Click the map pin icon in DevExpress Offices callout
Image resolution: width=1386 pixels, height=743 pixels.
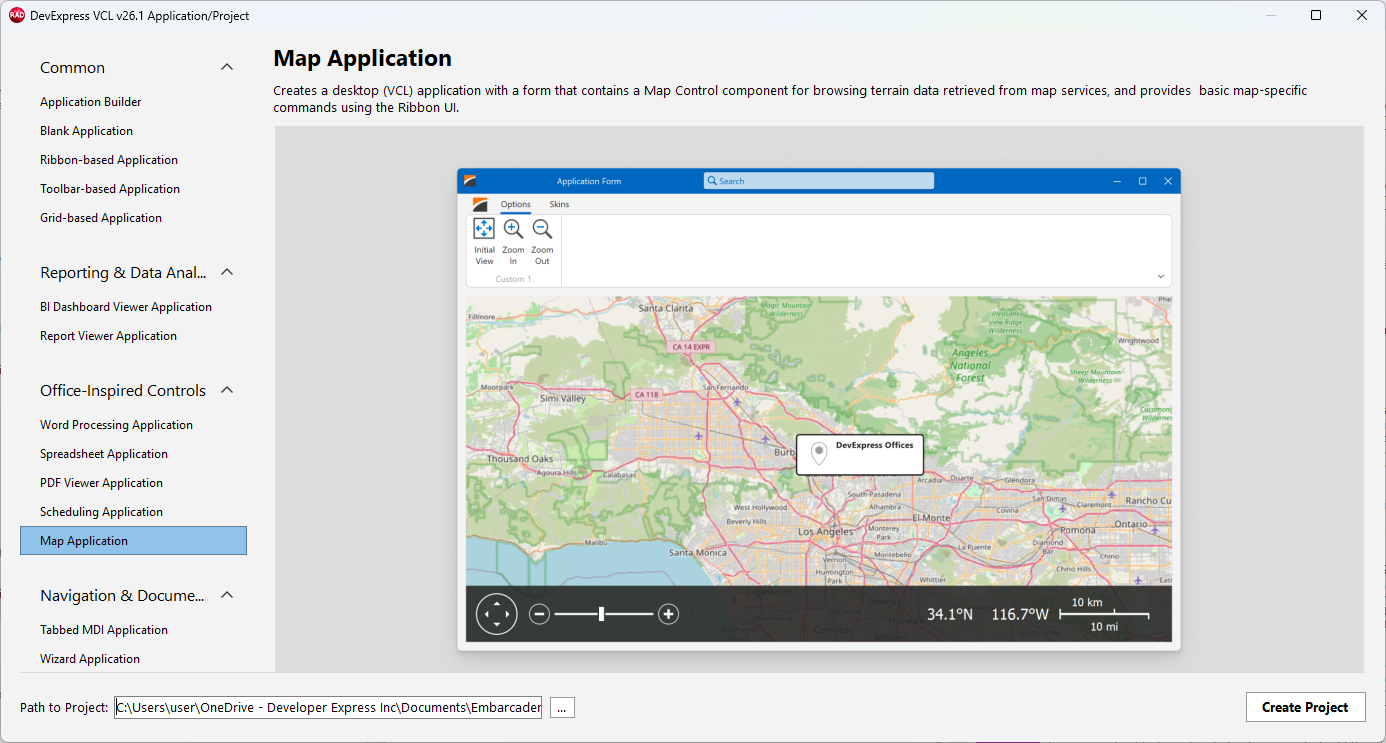point(819,453)
